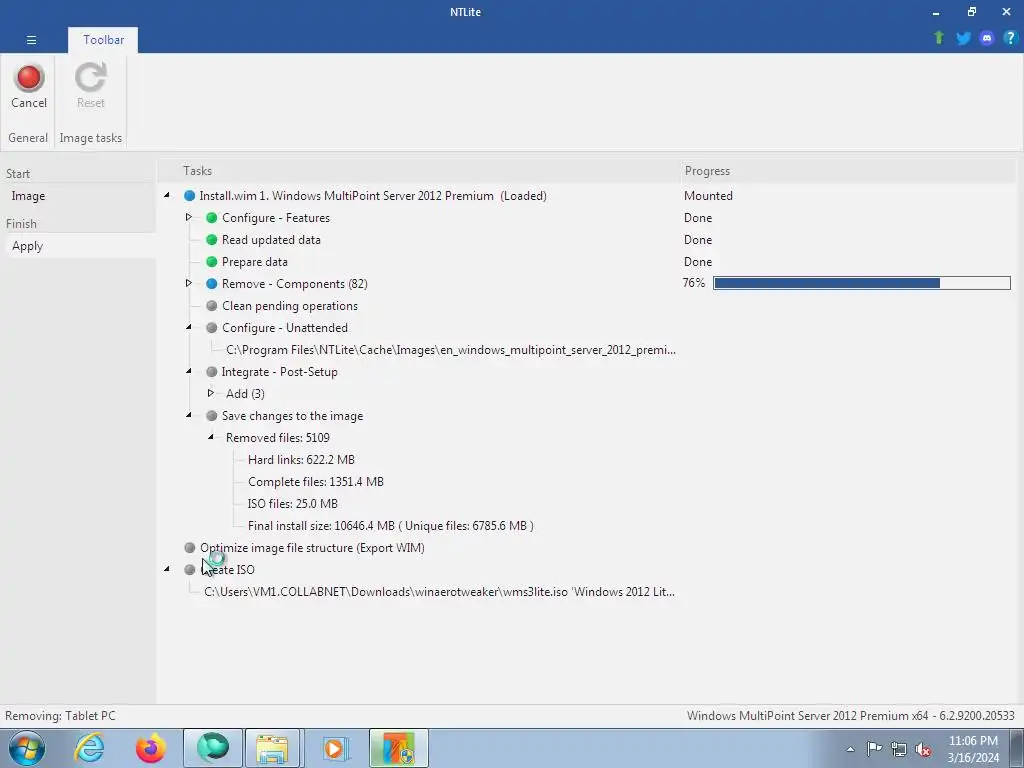
Task: Click gray dot of Save changes to the image
Action: point(212,415)
